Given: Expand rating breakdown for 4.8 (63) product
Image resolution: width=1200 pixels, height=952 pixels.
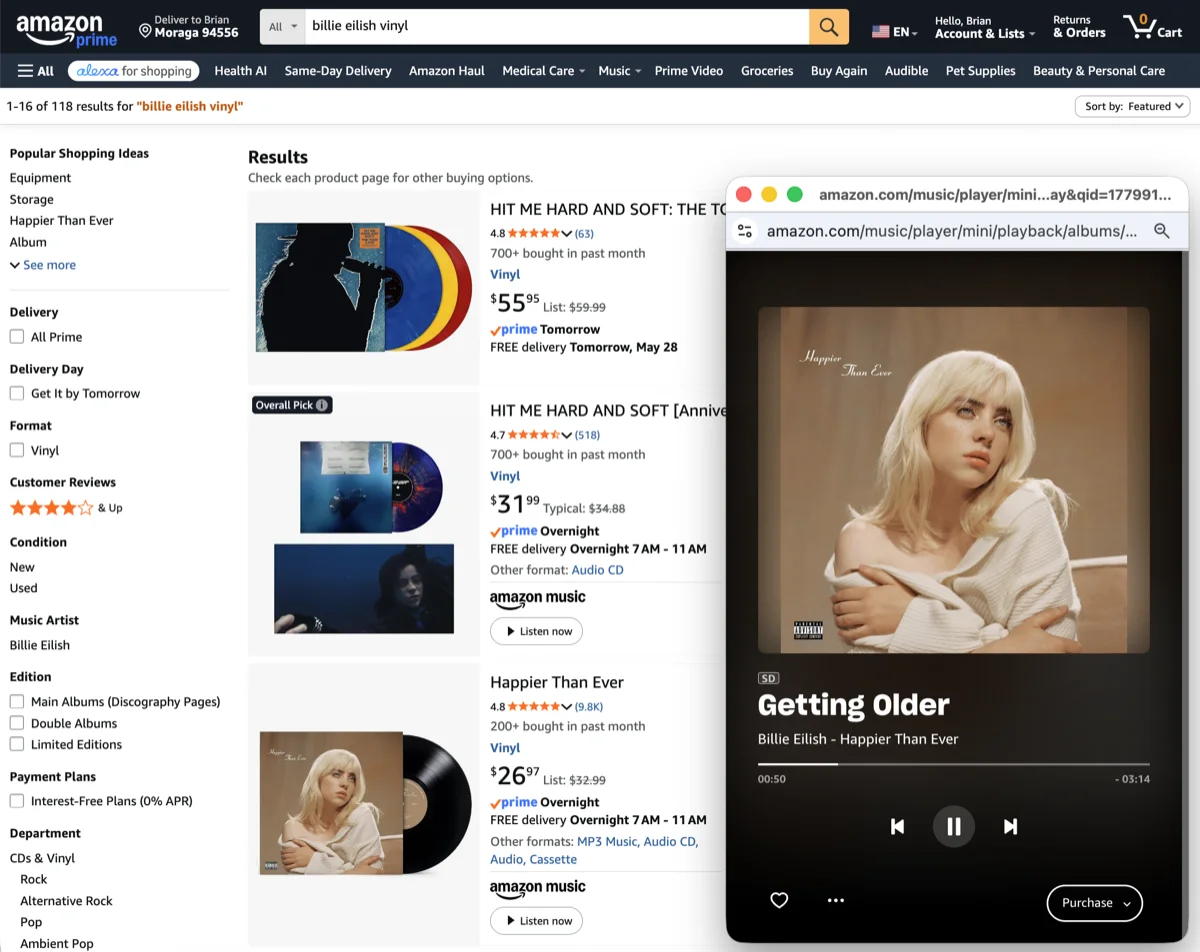Looking at the screenshot, I should click(x=567, y=233).
